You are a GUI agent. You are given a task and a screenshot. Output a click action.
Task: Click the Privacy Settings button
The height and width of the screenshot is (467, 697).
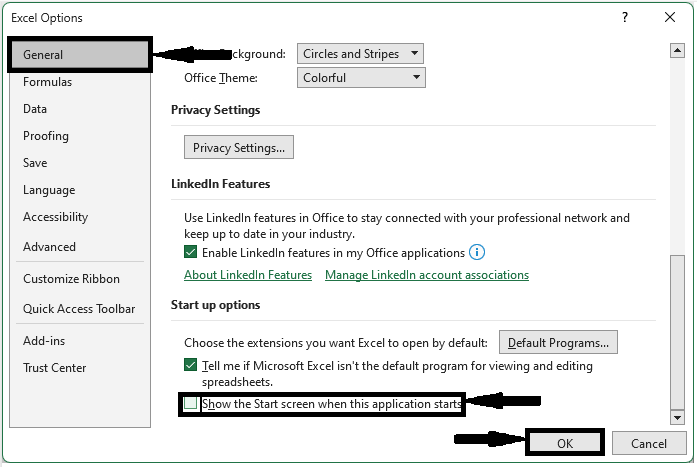coord(239,148)
